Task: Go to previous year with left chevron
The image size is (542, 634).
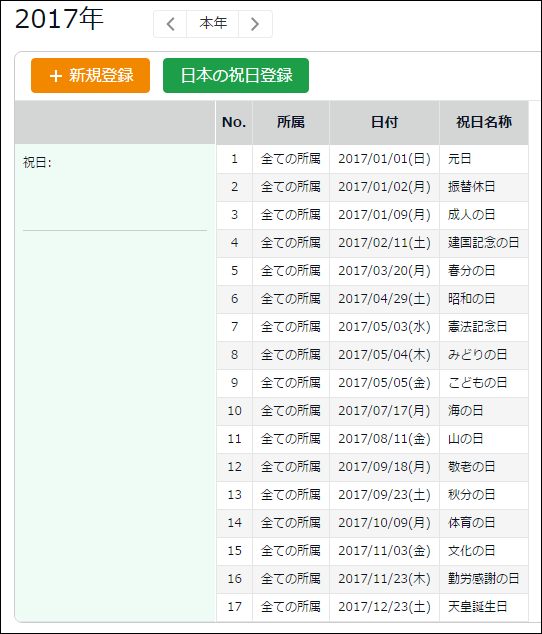Action: 170,24
